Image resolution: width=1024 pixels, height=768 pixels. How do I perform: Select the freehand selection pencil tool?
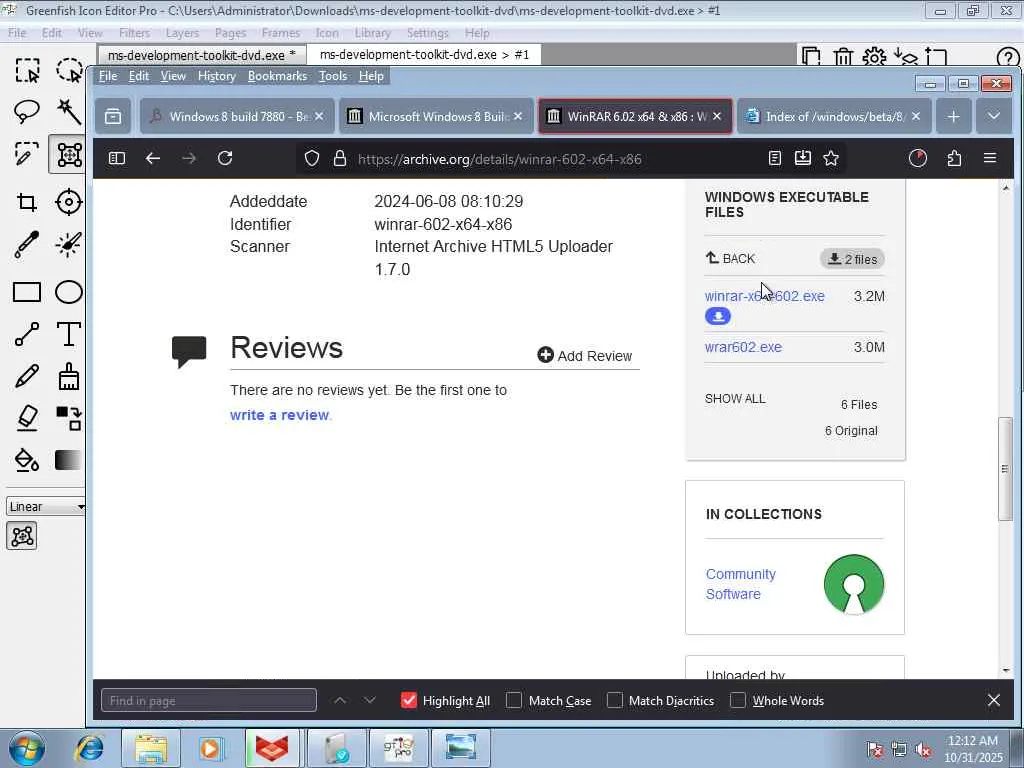tap(27, 155)
